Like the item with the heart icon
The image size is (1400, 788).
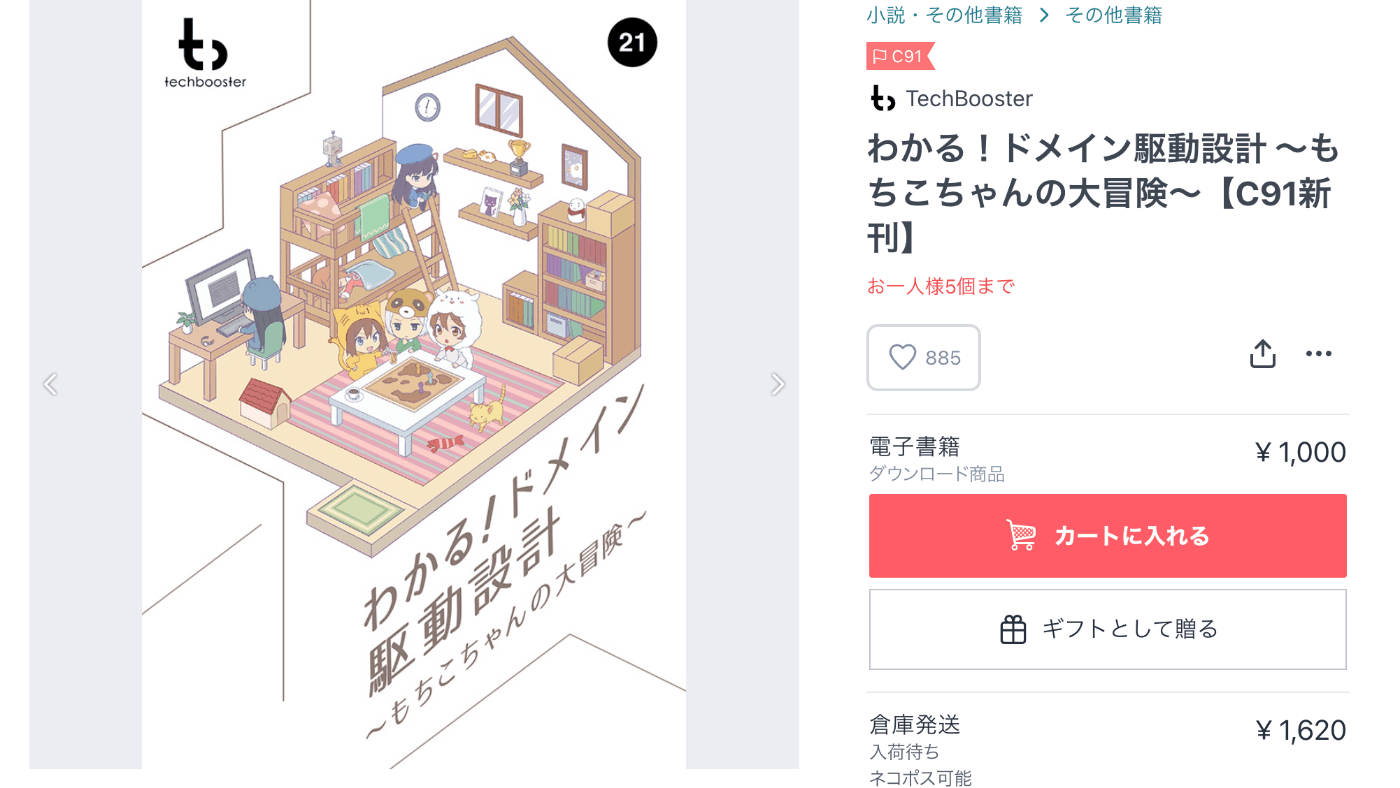coord(923,357)
